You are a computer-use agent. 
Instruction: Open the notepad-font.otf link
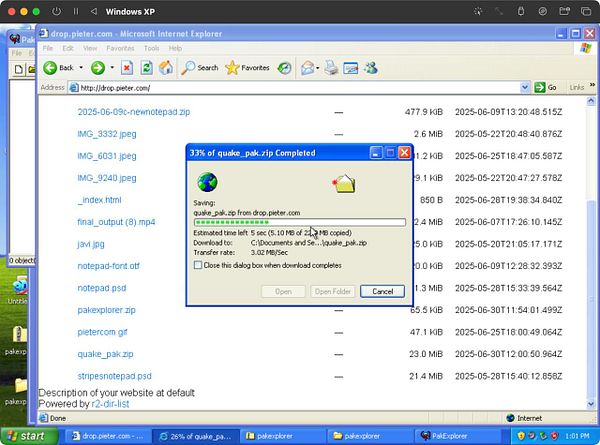click(x=108, y=266)
